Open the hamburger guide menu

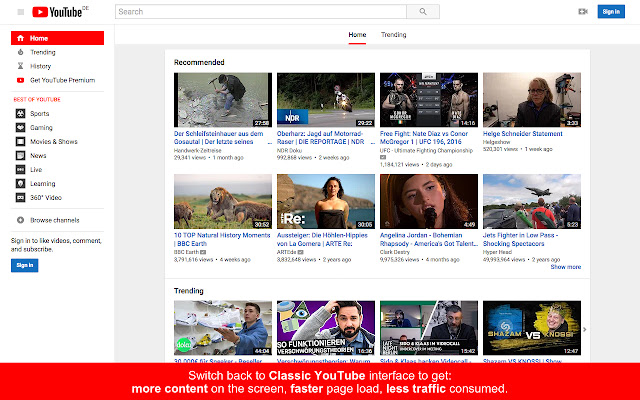[x=20, y=12]
